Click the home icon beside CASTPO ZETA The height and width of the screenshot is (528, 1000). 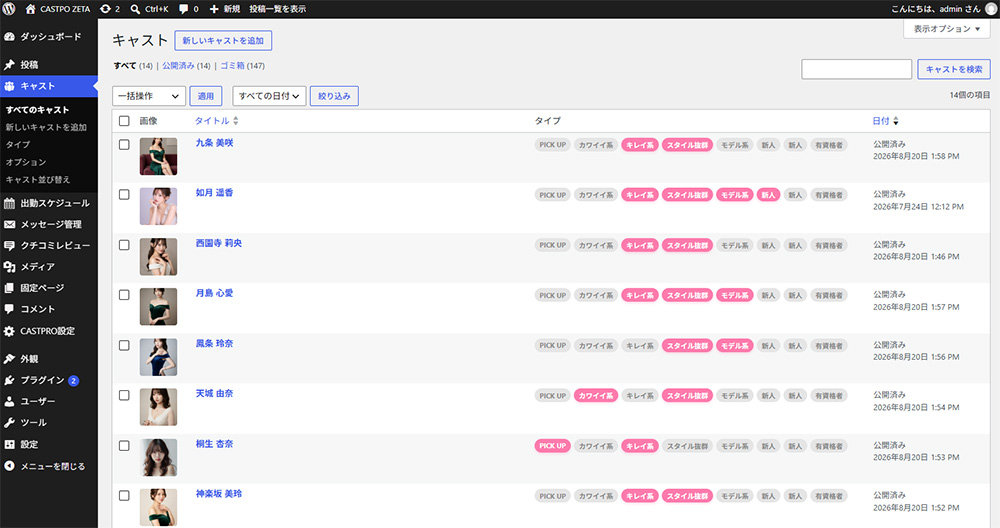point(30,9)
